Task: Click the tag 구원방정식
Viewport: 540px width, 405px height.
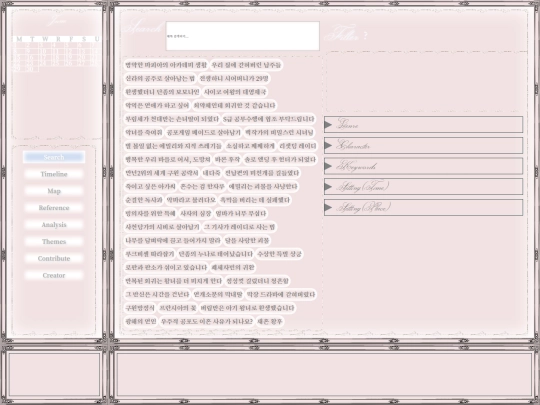Action: (140, 308)
